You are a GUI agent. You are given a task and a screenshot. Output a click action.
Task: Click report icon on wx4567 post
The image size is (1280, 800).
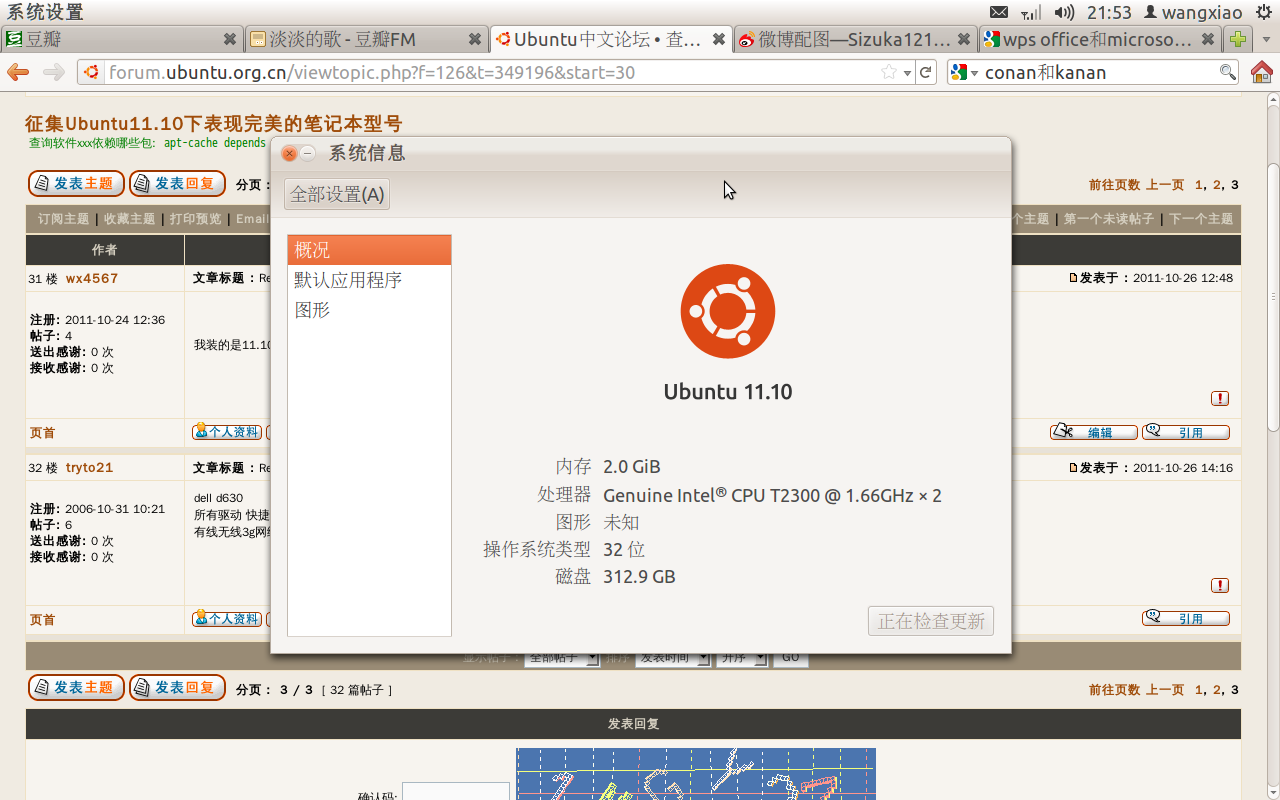[1220, 398]
